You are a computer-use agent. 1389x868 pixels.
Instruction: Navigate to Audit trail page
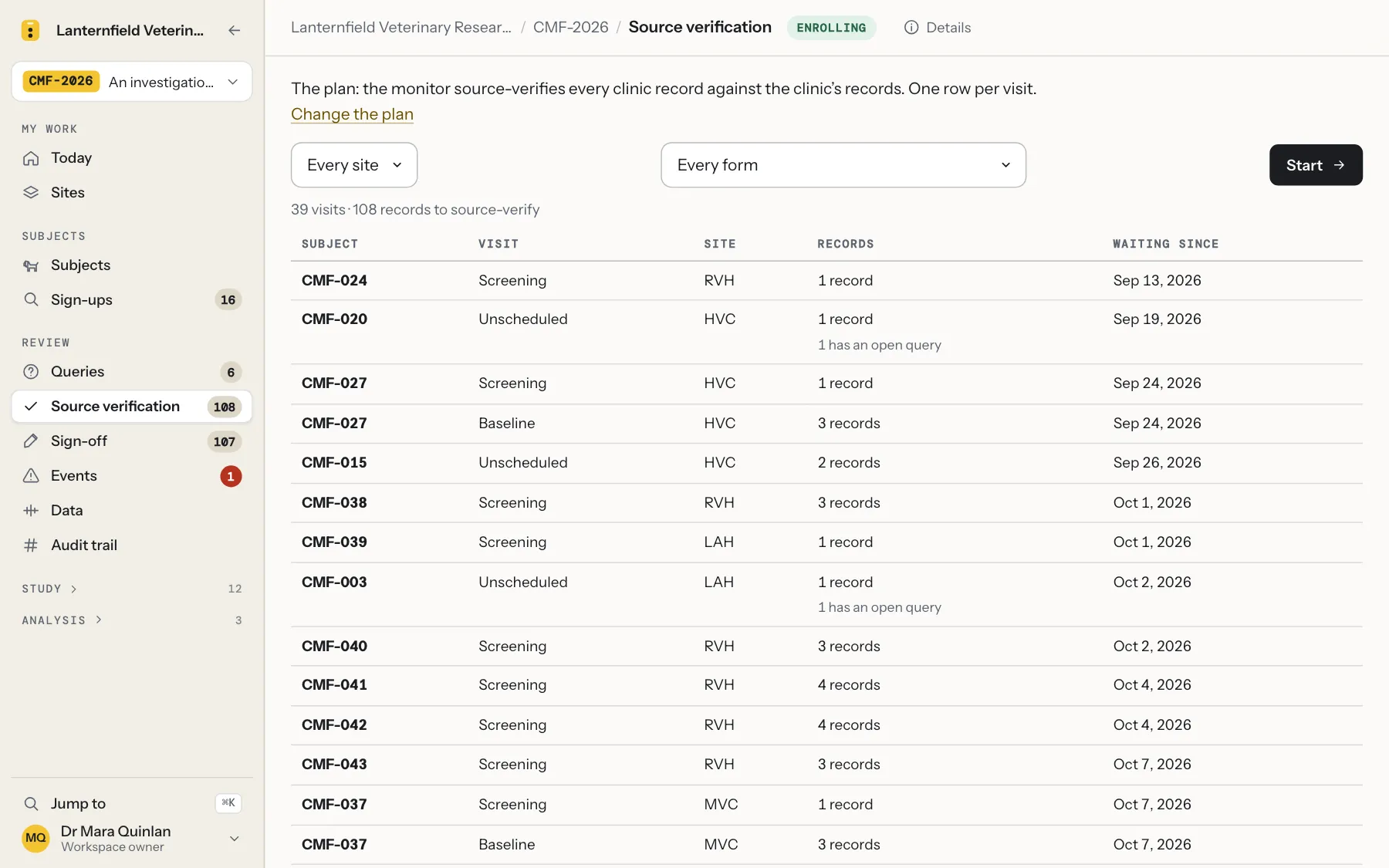(x=132, y=545)
